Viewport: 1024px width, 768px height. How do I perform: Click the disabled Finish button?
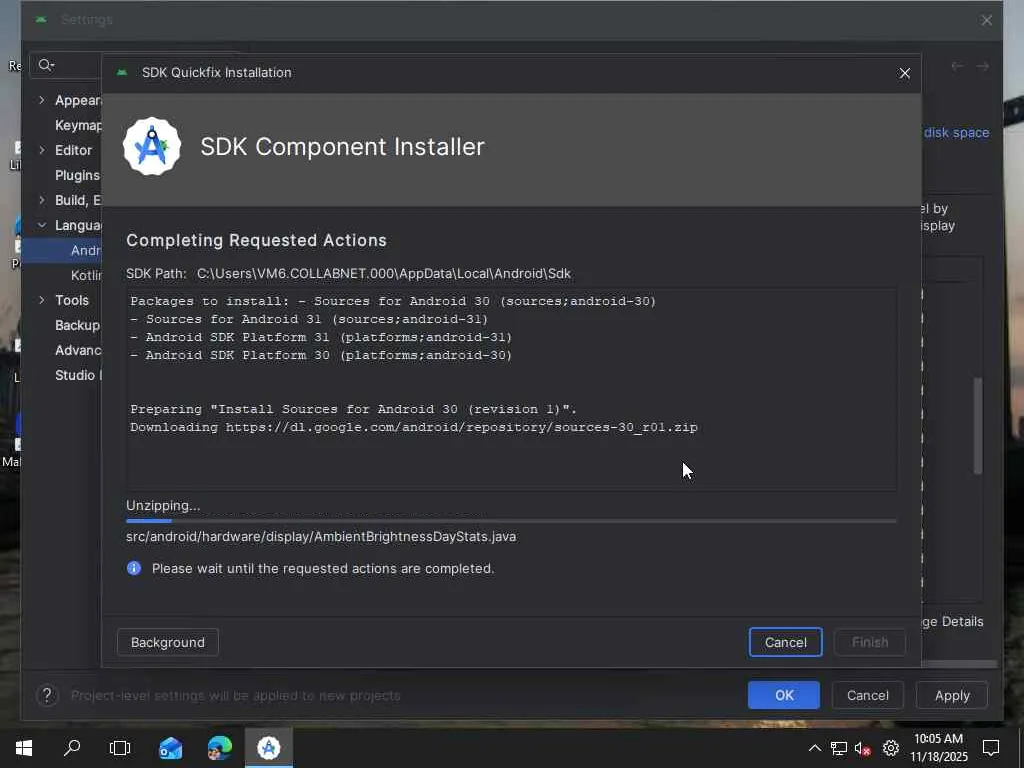coord(870,643)
